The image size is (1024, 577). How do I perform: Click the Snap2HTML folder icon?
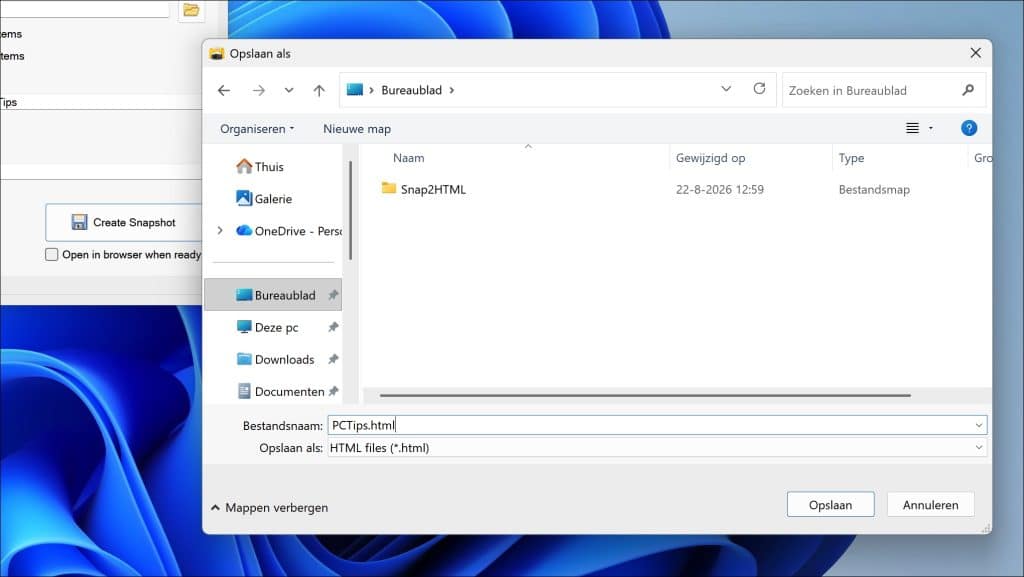pyautogui.click(x=389, y=188)
